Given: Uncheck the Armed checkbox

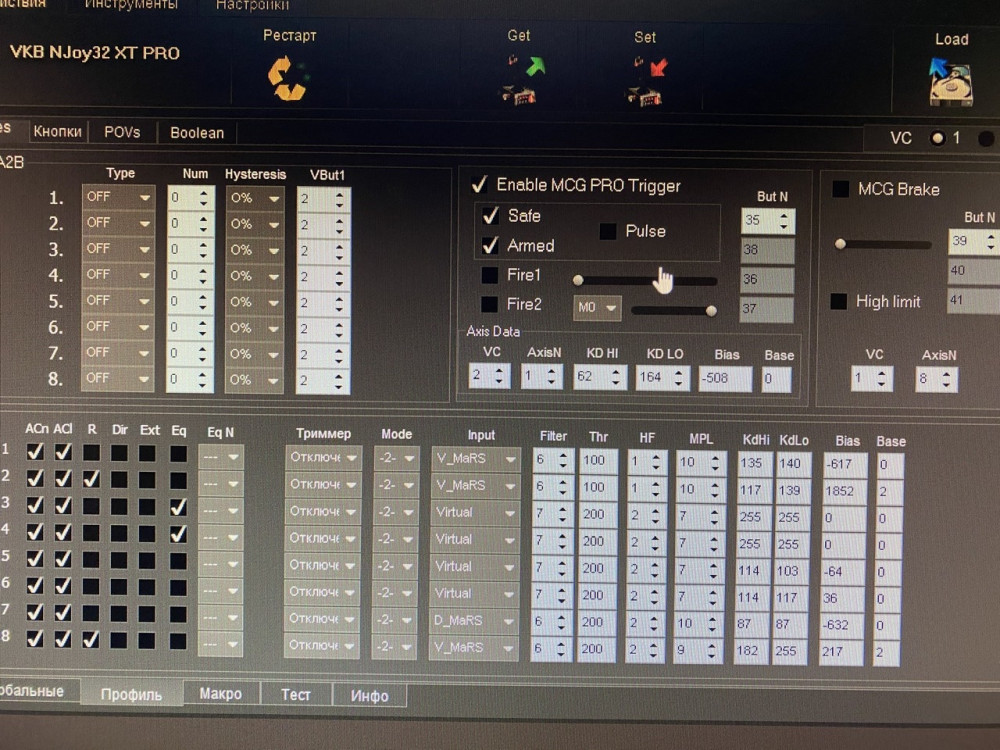Looking at the screenshot, I should tap(490, 245).
